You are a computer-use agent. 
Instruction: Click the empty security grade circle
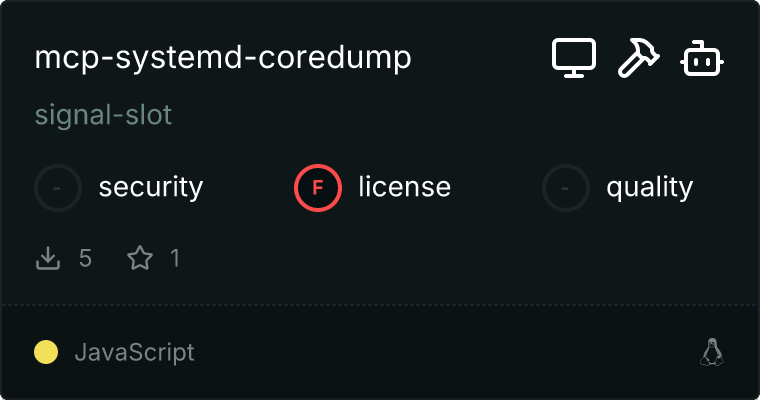click(58, 188)
